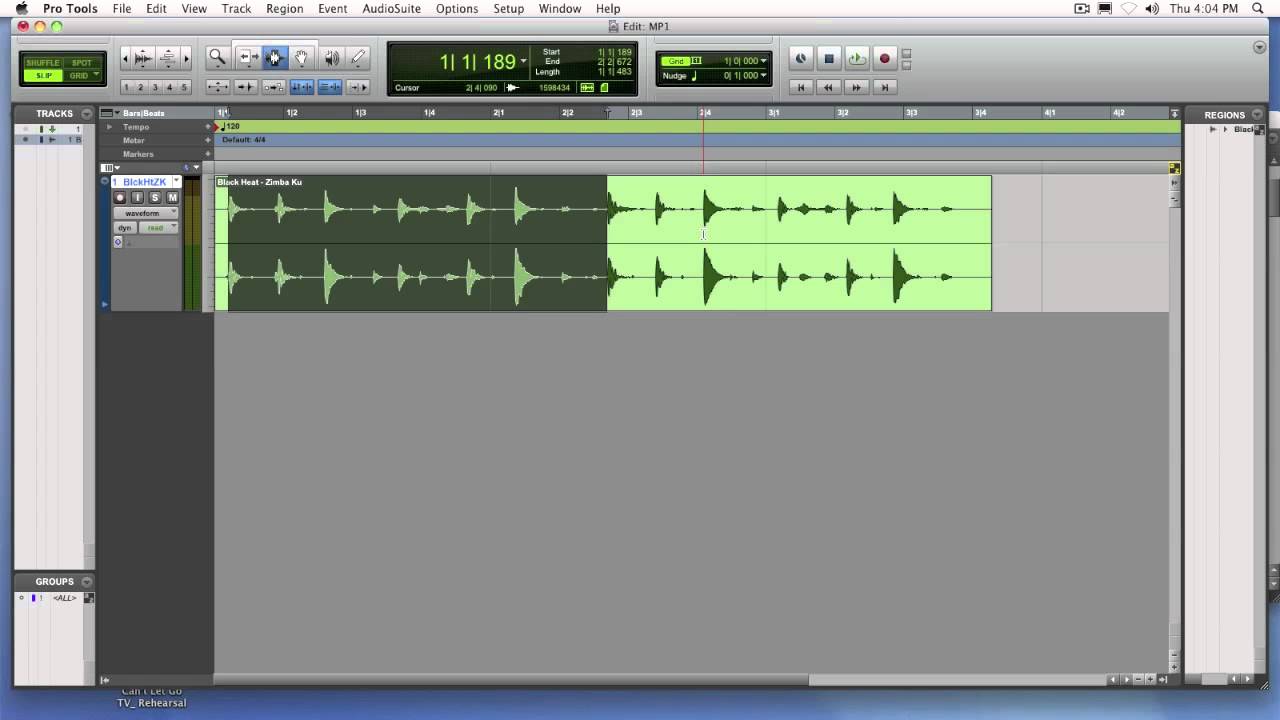Click the dyn voice selector button
The height and width of the screenshot is (720, 1280).
coord(125,228)
